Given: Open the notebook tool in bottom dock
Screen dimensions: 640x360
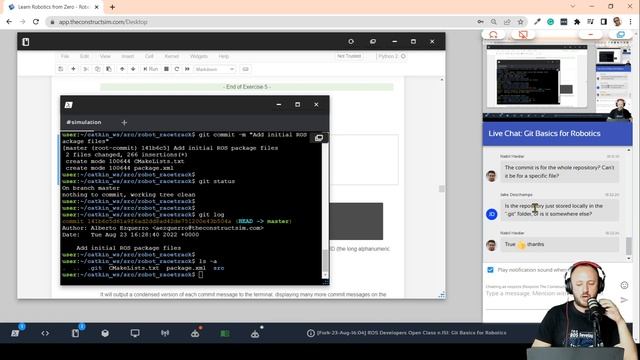Looking at the screenshot, I should pyautogui.click(x=76, y=333).
